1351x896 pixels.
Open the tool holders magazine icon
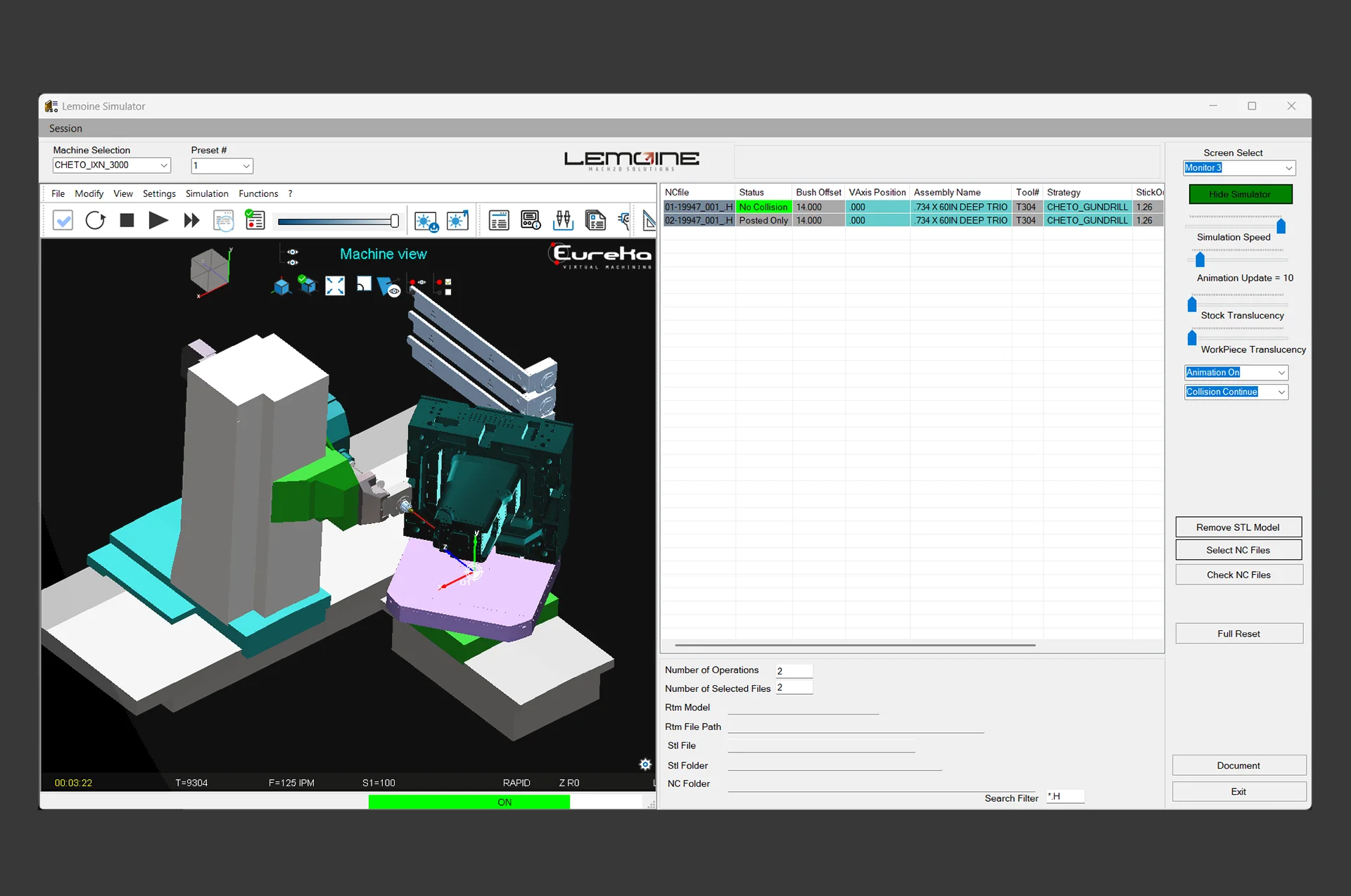click(563, 221)
